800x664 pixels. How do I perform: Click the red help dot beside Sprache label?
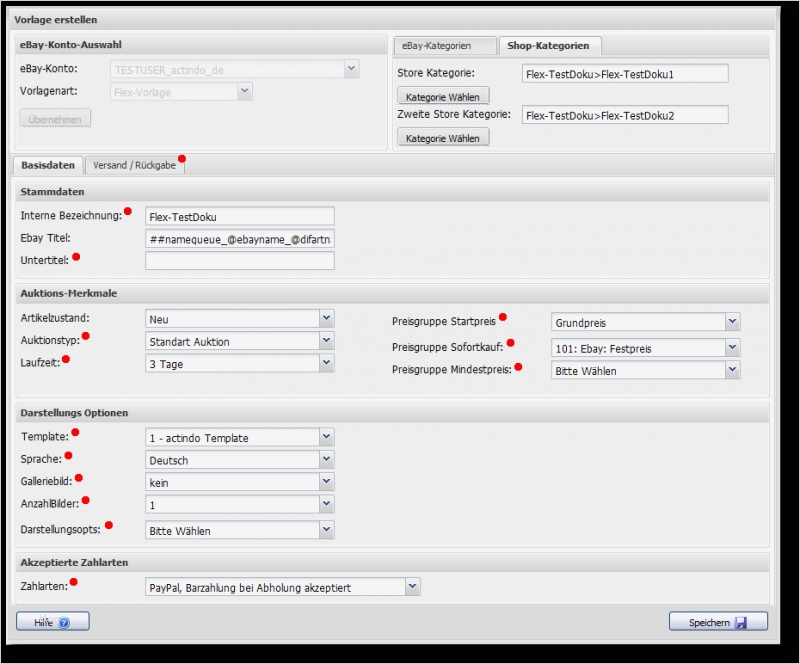pos(69,455)
